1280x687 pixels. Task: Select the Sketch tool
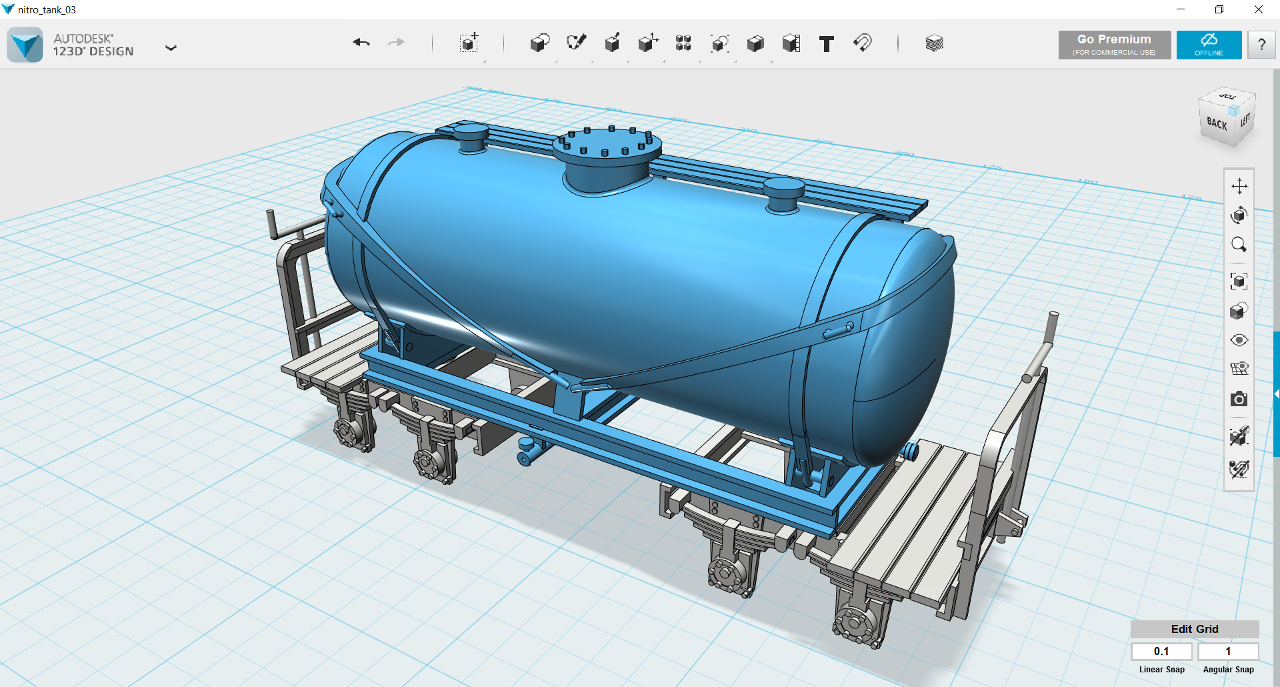[576, 43]
